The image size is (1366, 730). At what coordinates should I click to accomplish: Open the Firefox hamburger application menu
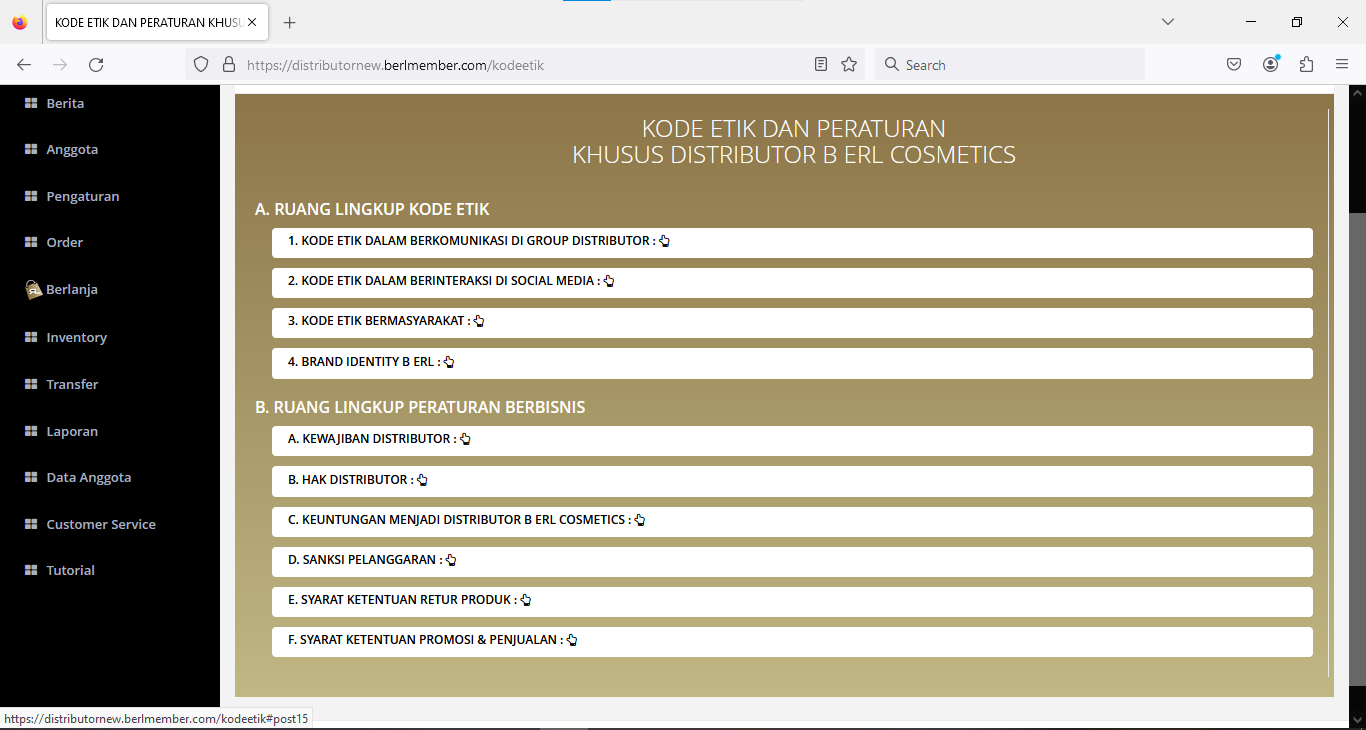pos(1342,65)
